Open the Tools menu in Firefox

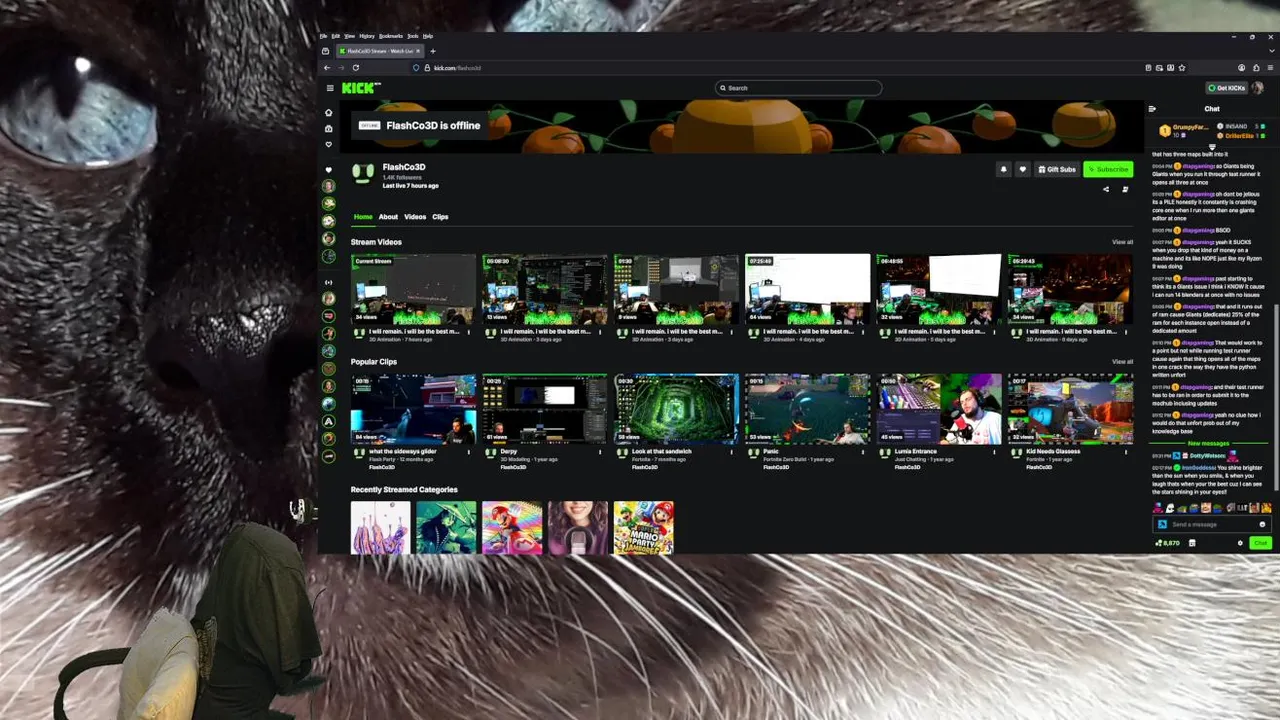[412, 36]
